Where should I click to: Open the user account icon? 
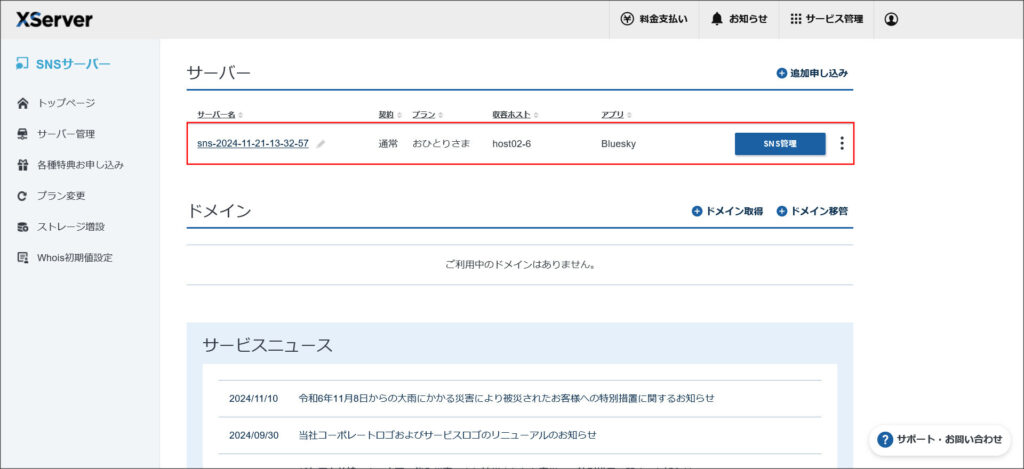891,20
